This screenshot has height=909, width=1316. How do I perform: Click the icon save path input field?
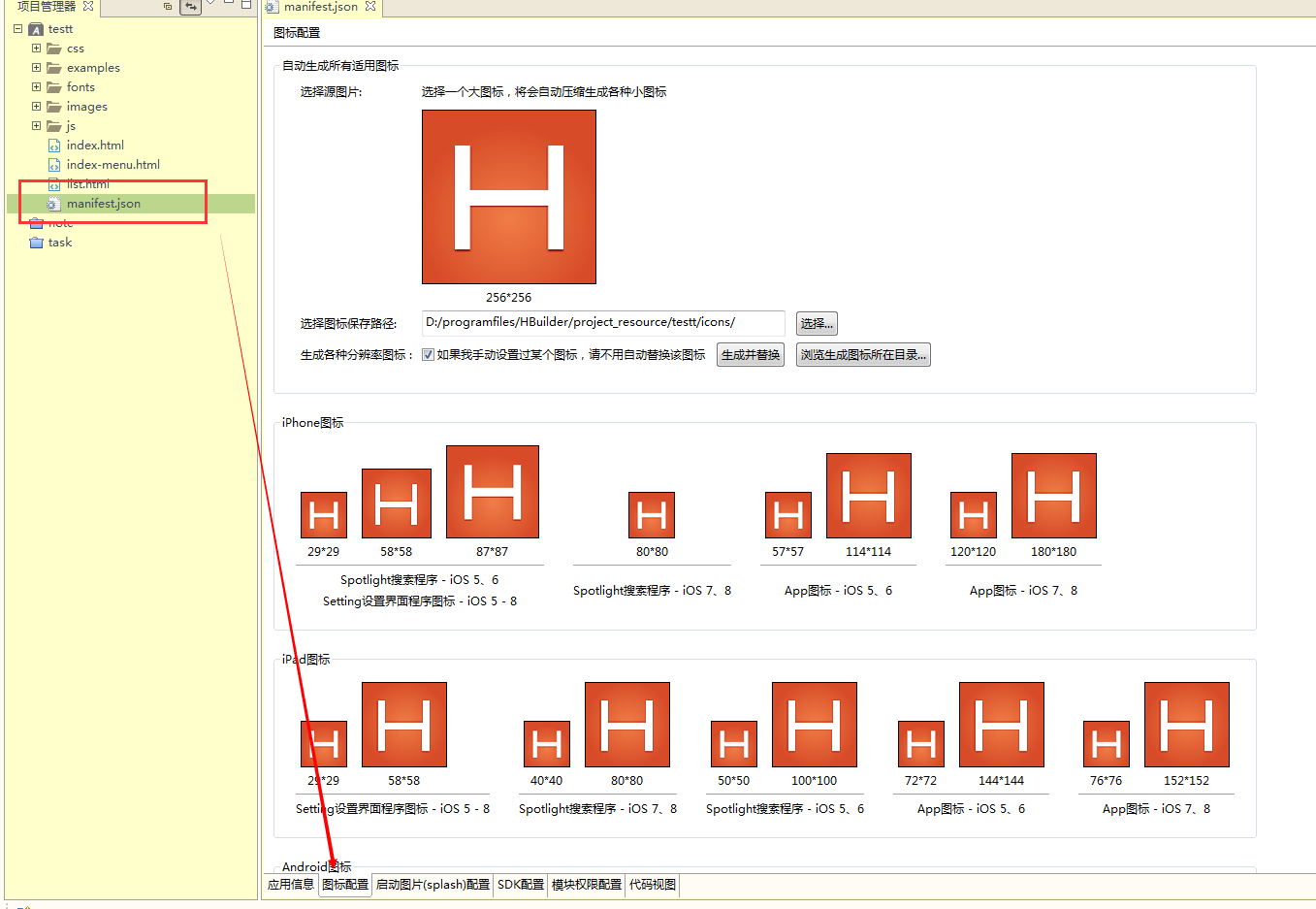(601, 323)
